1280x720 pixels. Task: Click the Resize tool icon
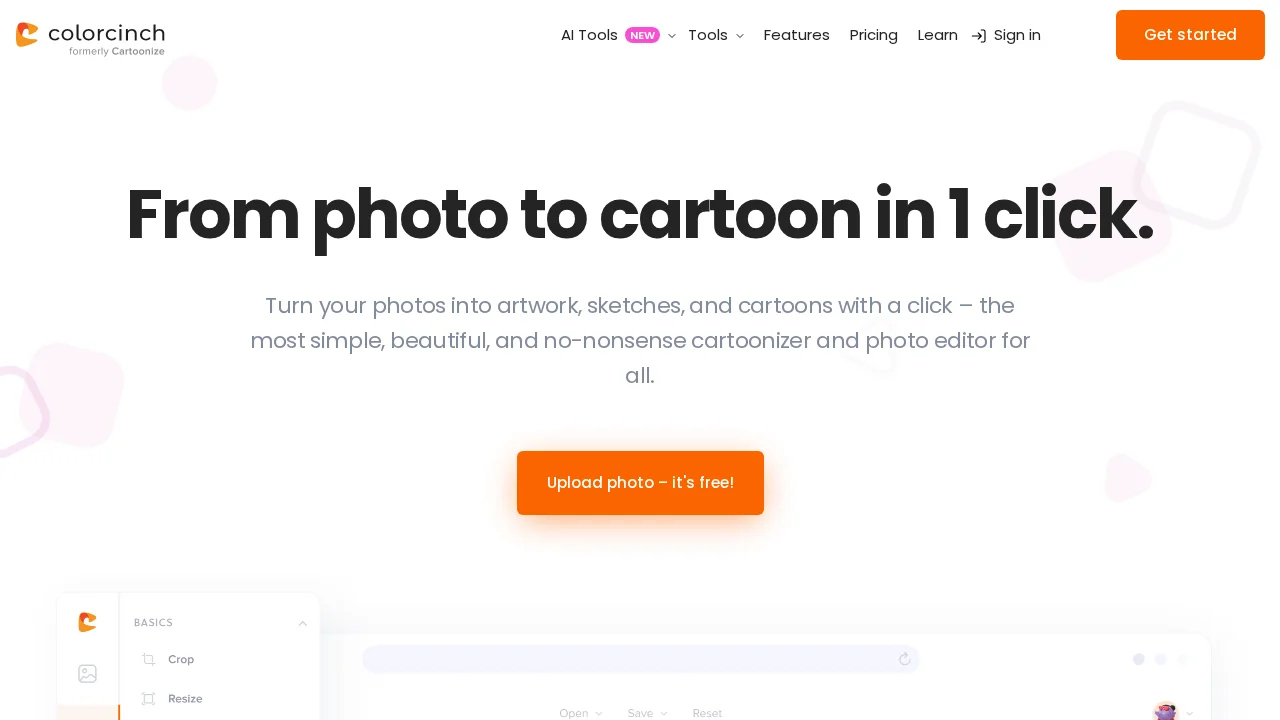[149, 699]
